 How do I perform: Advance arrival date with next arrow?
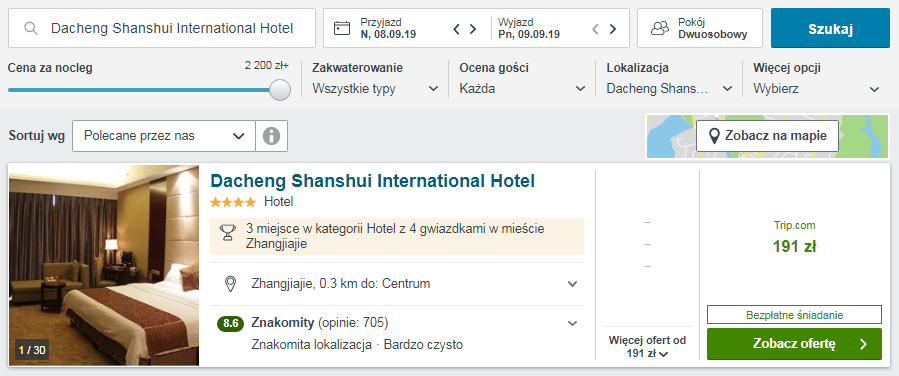click(x=473, y=29)
